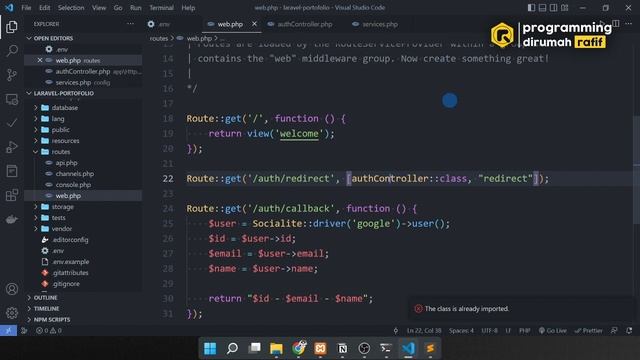
Task: Open the Docker view in activity bar
Action: click(x=12, y=219)
